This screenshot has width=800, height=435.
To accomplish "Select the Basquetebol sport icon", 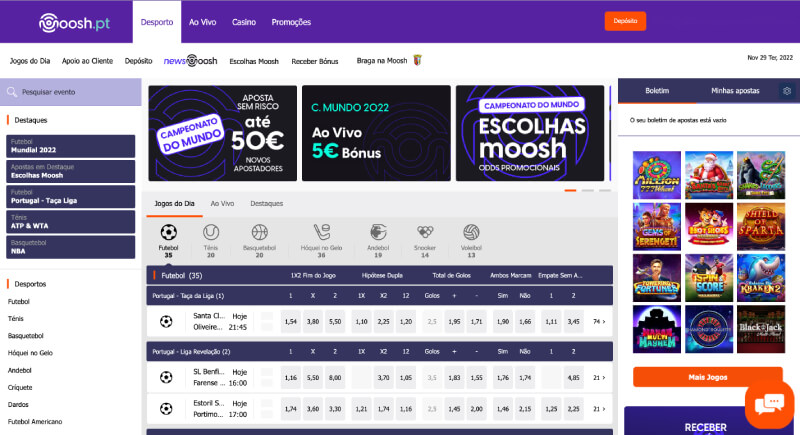I will [259, 233].
